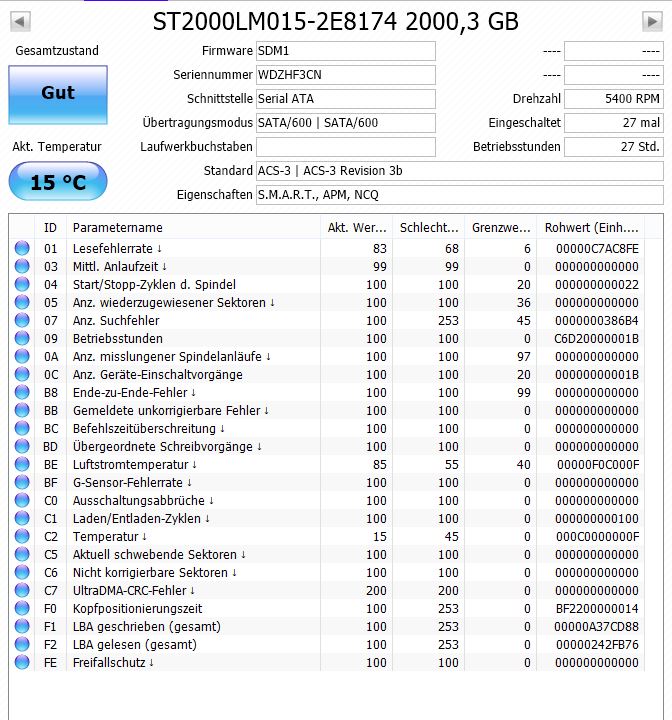Click status icon of row ID C2
The width and height of the screenshot is (672, 720).
[x=22, y=536]
